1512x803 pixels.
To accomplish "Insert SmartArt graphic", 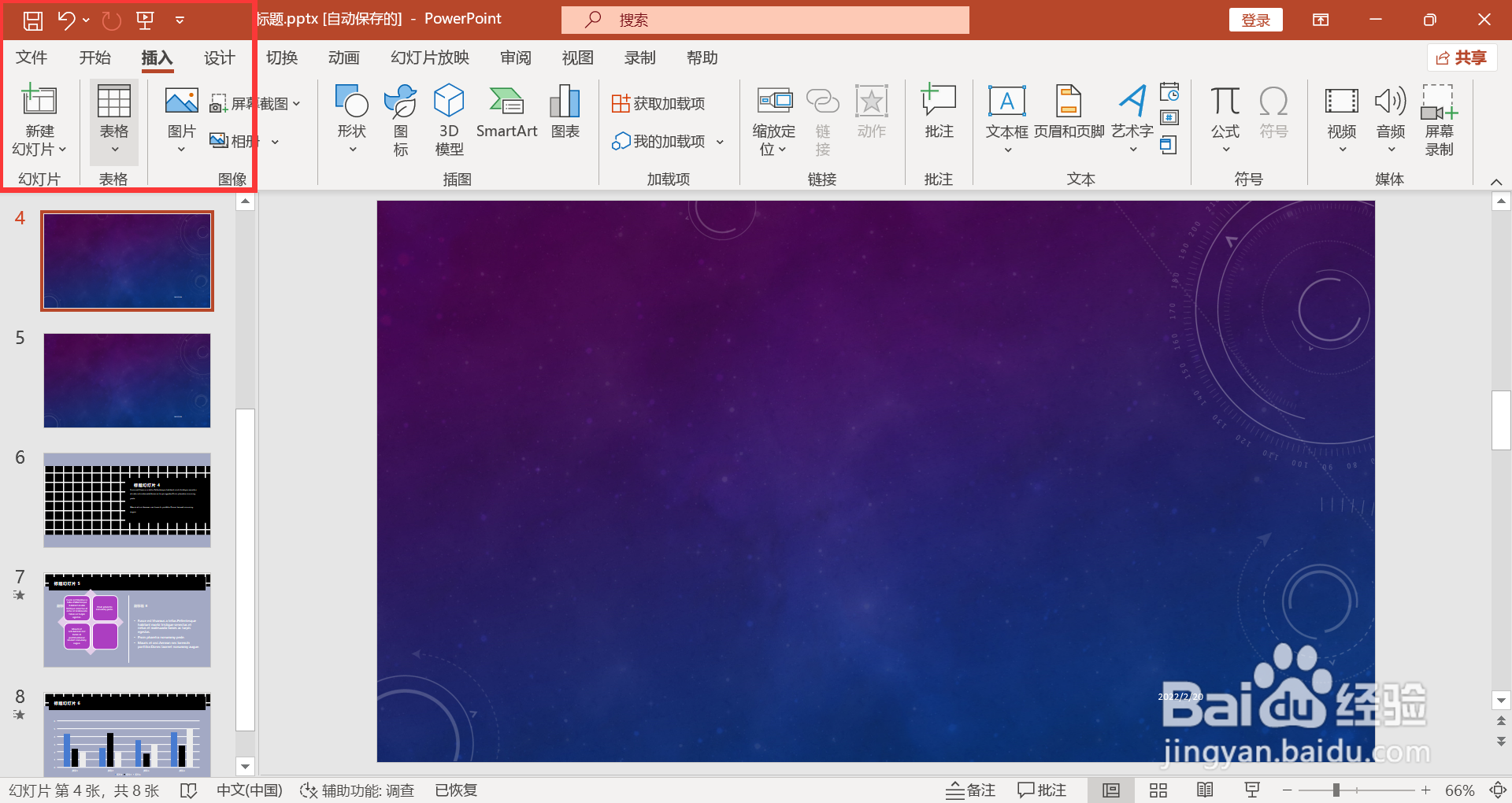I will pyautogui.click(x=506, y=113).
